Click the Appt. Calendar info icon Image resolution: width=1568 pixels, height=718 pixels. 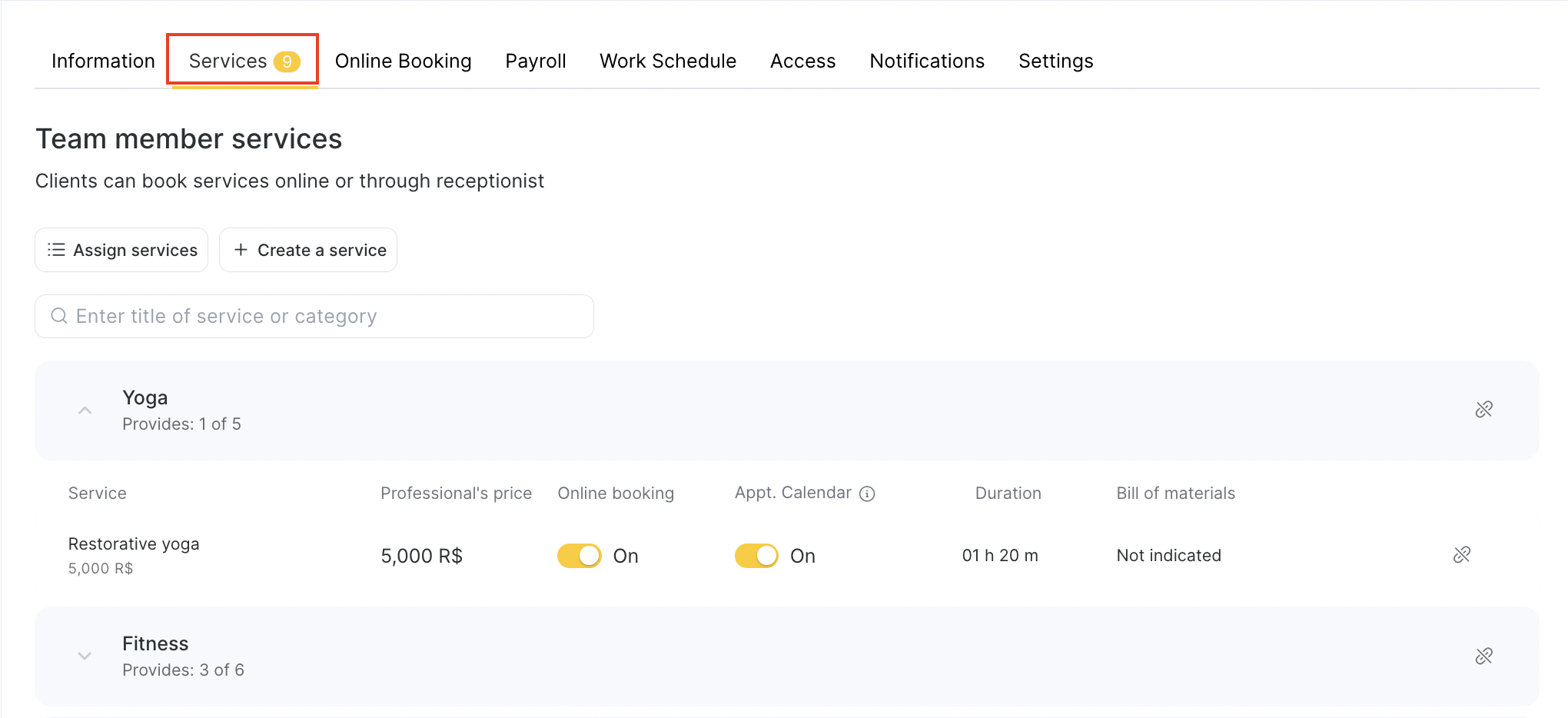click(867, 494)
